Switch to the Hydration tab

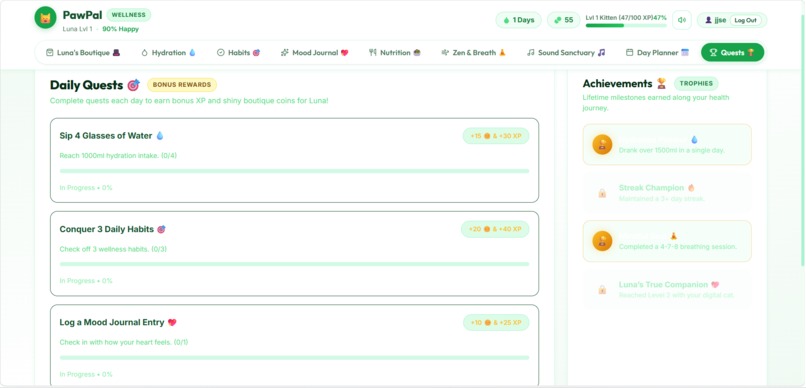click(169, 52)
